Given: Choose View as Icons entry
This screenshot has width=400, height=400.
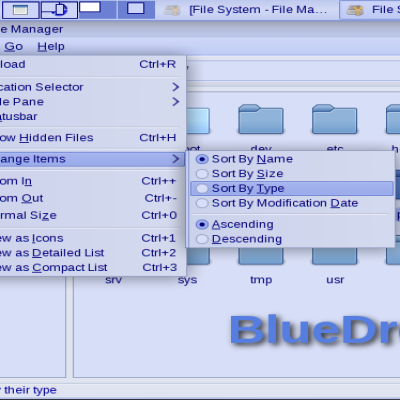Looking at the screenshot, I should coord(91,238).
